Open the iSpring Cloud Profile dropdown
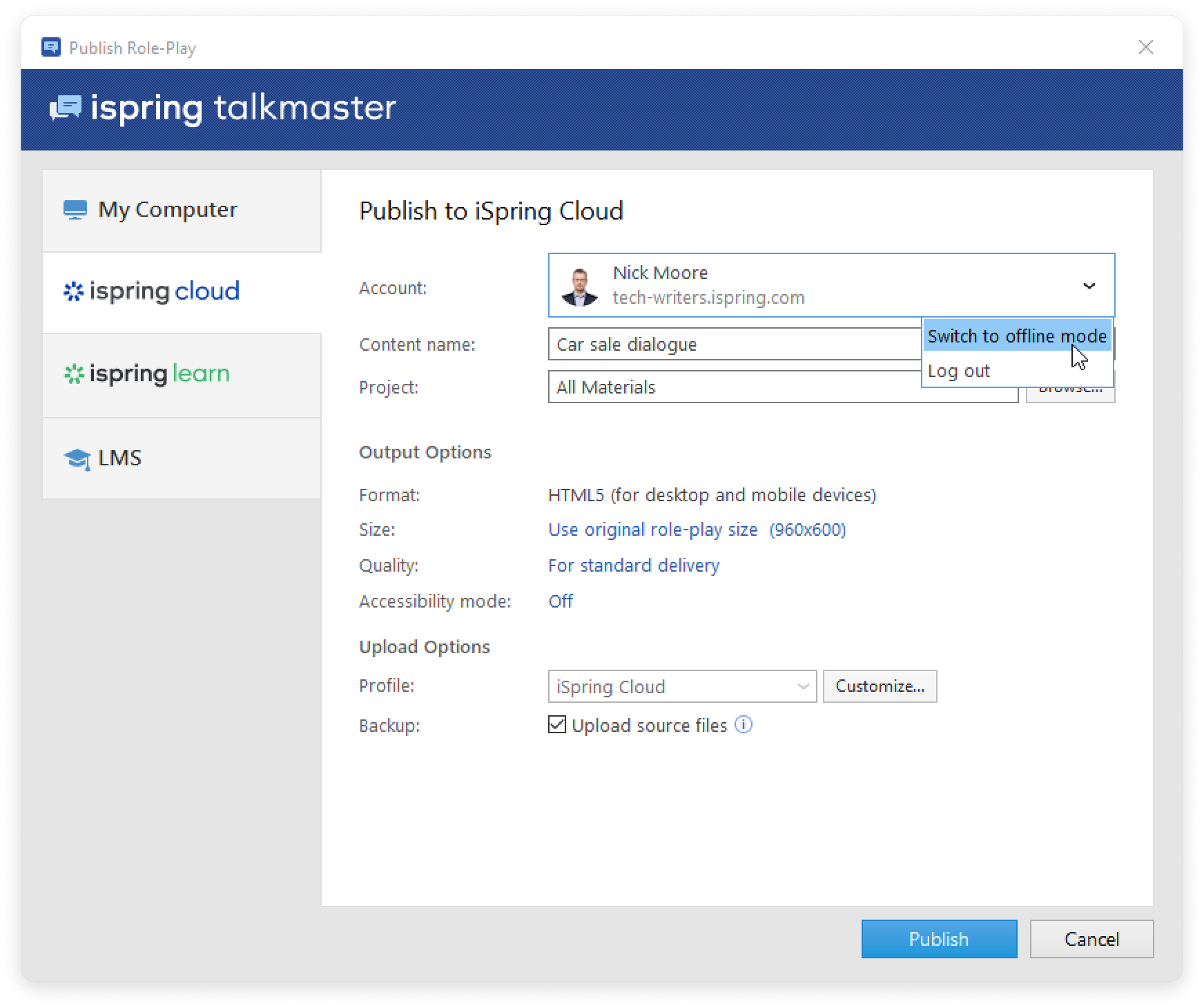The width and height of the screenshot is (1204, 1008). pos(682,686)
